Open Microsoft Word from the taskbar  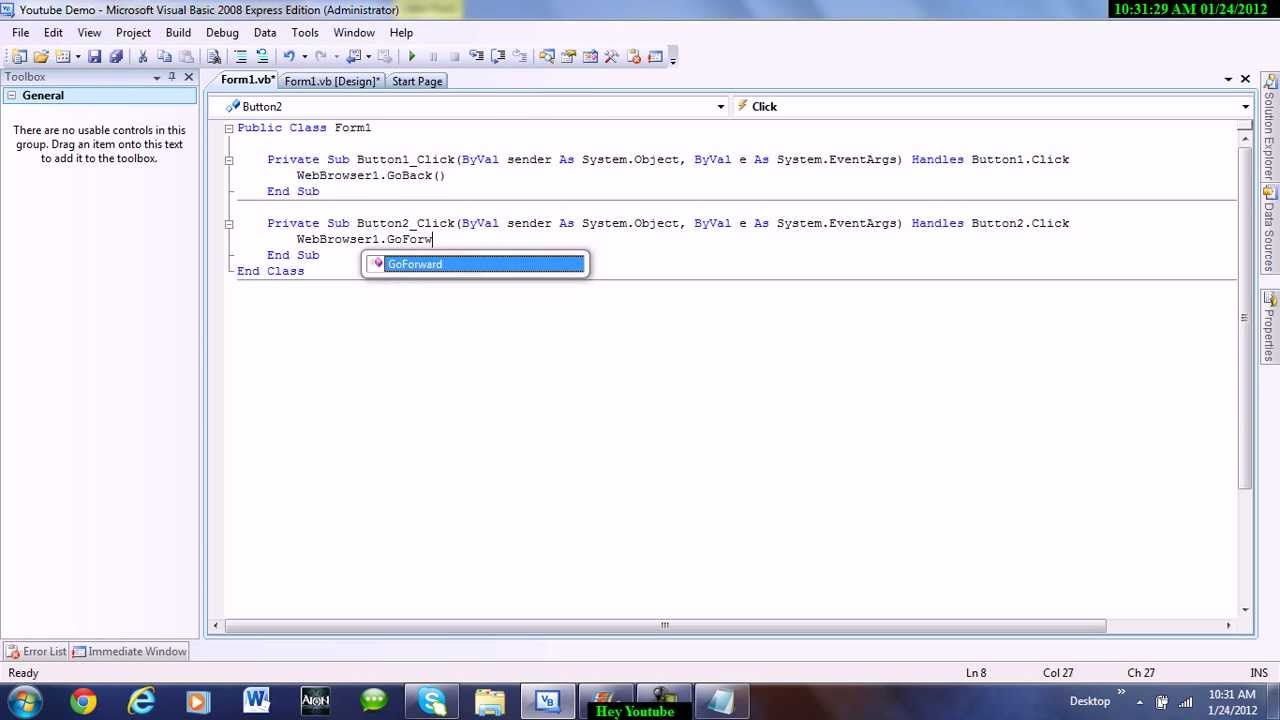257,701
